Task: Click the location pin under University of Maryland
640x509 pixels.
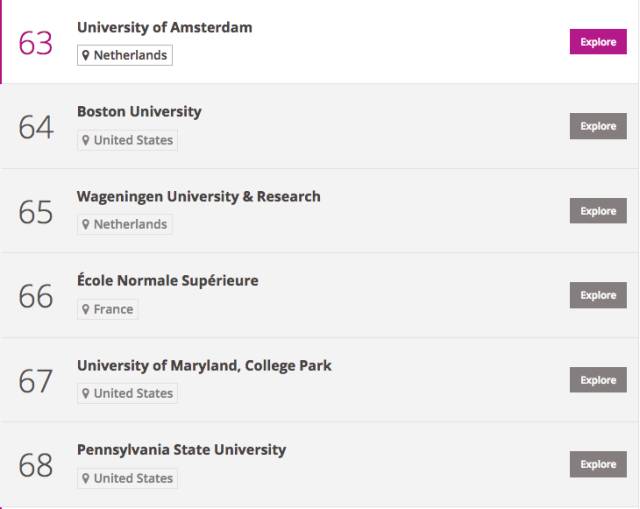Action: pos(85,393)
